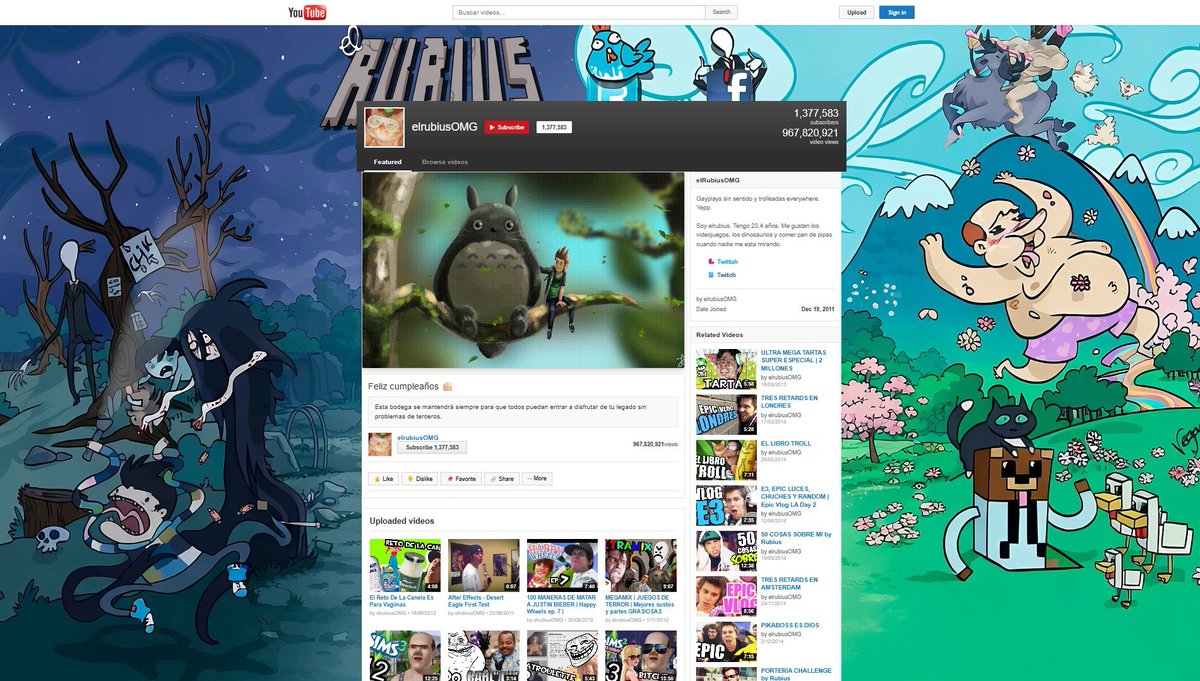Open the El Reto De La Canela title link

(404, 601)
